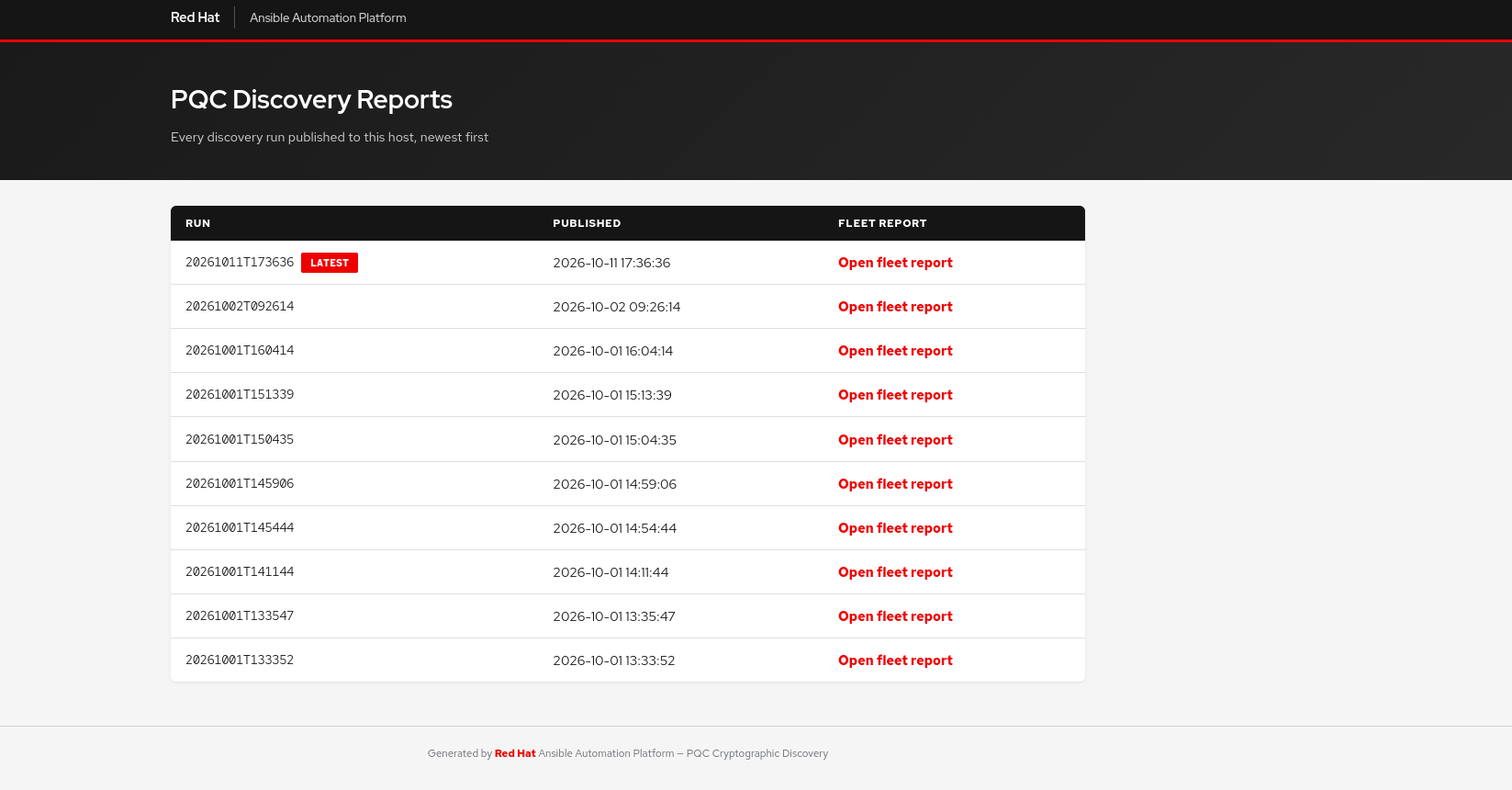Open fleet report for run 20261001T145444
The height and width of the screenshot is (790, 1512).
pyautogui.click(x=895, y=528)
